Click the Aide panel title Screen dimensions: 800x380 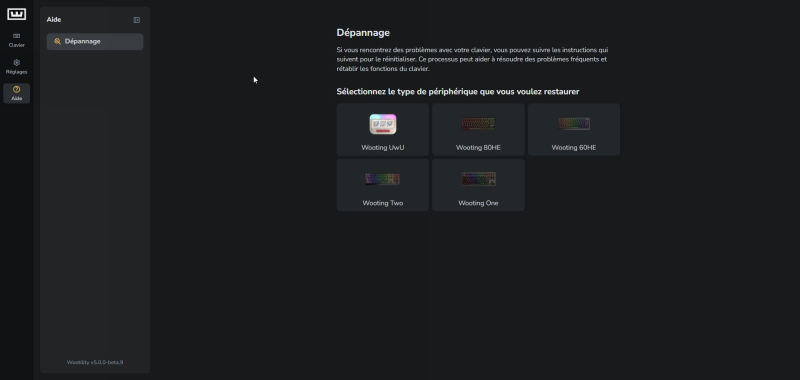(54, 20)
